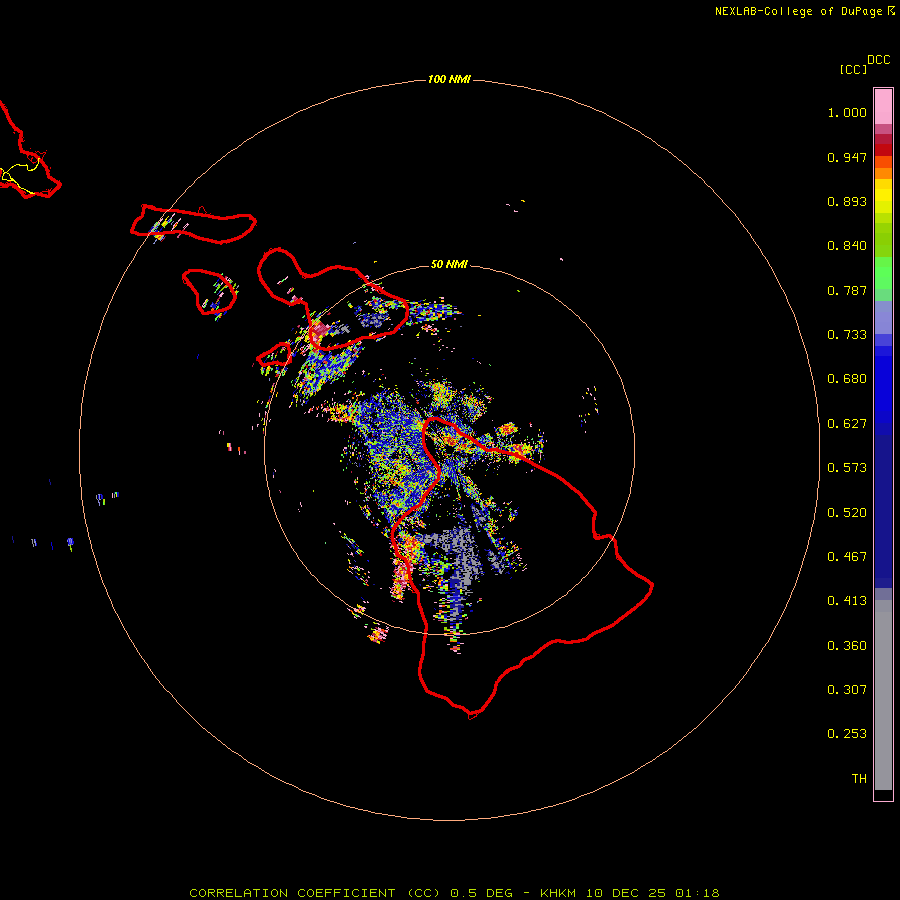The height and width of the screenshot is (900, 900).
Task: Click the 0.360 color scale value
Action: pos(847,646)
